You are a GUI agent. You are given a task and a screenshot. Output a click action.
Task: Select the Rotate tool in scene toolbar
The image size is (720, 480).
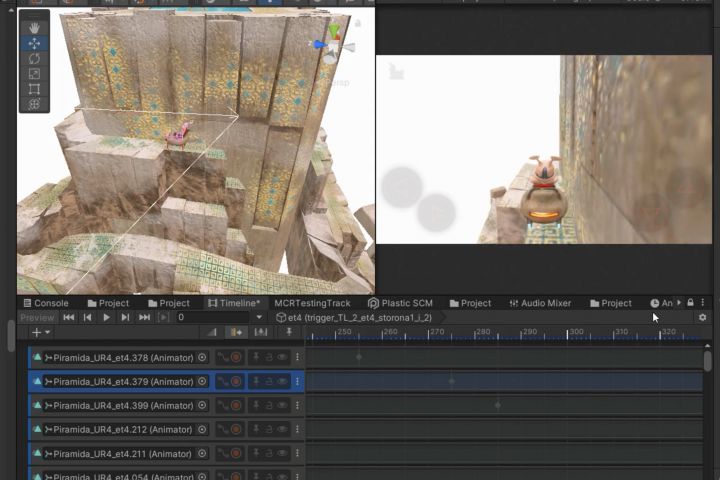point(34,59)
